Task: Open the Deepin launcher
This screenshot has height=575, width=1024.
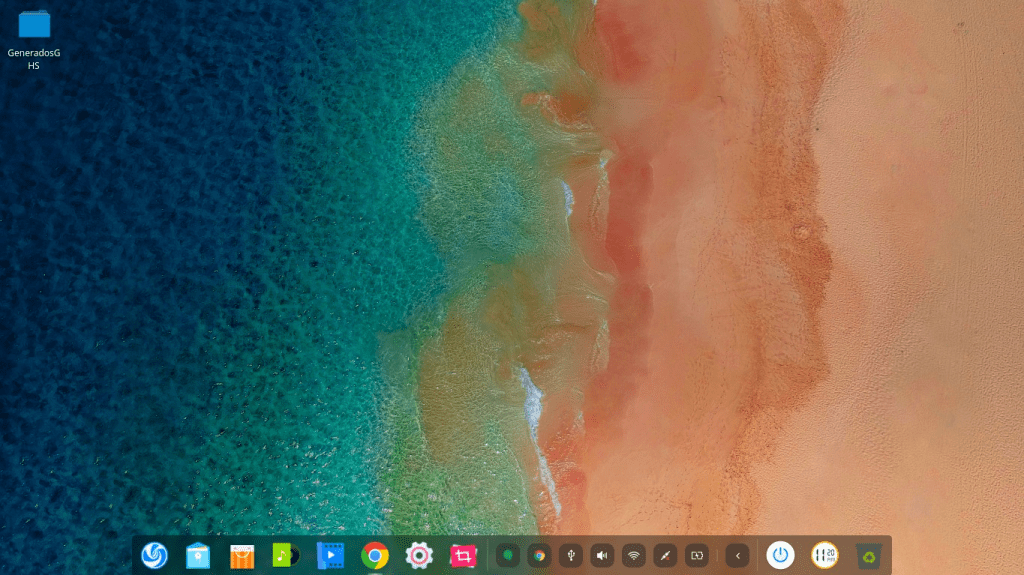Action: coord(154,555)
